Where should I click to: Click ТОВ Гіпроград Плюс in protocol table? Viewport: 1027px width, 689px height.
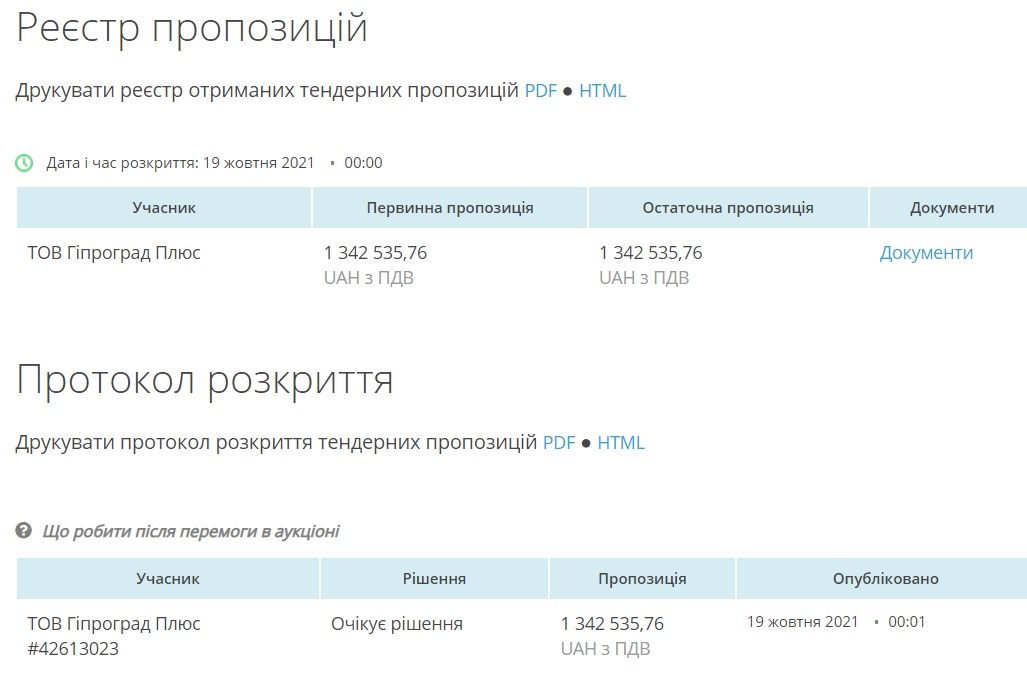(x=114, y=624)
